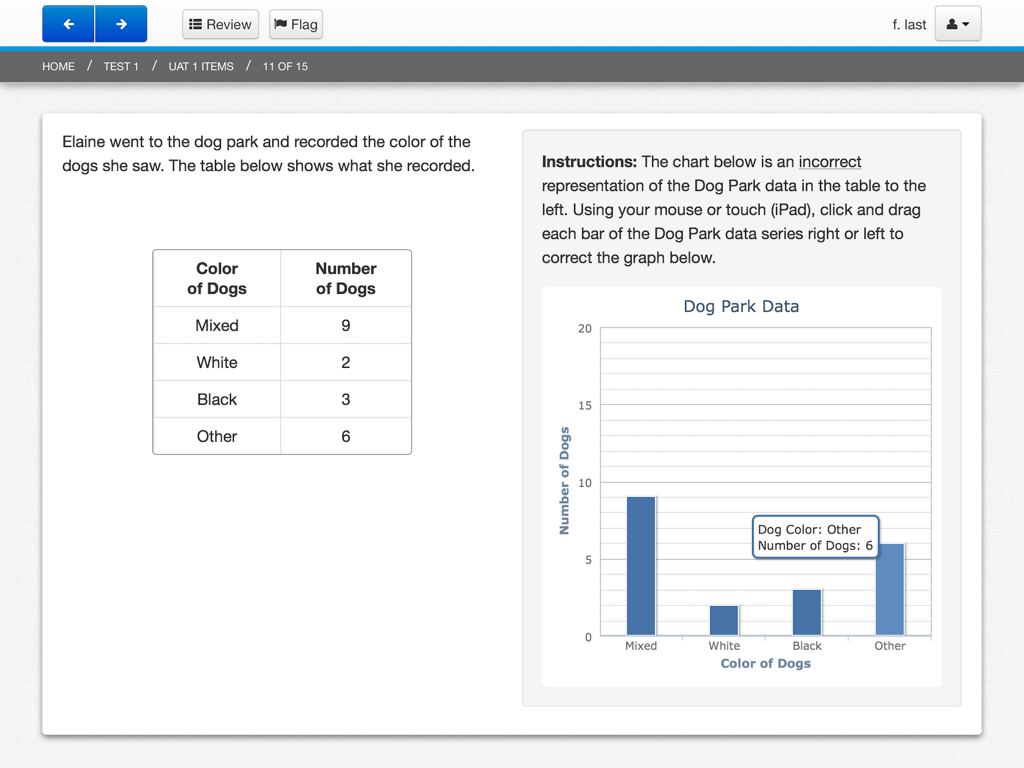Click the user profile icon at top right
Image resolution: width=1024 pixels, height=768 pixels.
pyautogui.click(x=952, y=24)
